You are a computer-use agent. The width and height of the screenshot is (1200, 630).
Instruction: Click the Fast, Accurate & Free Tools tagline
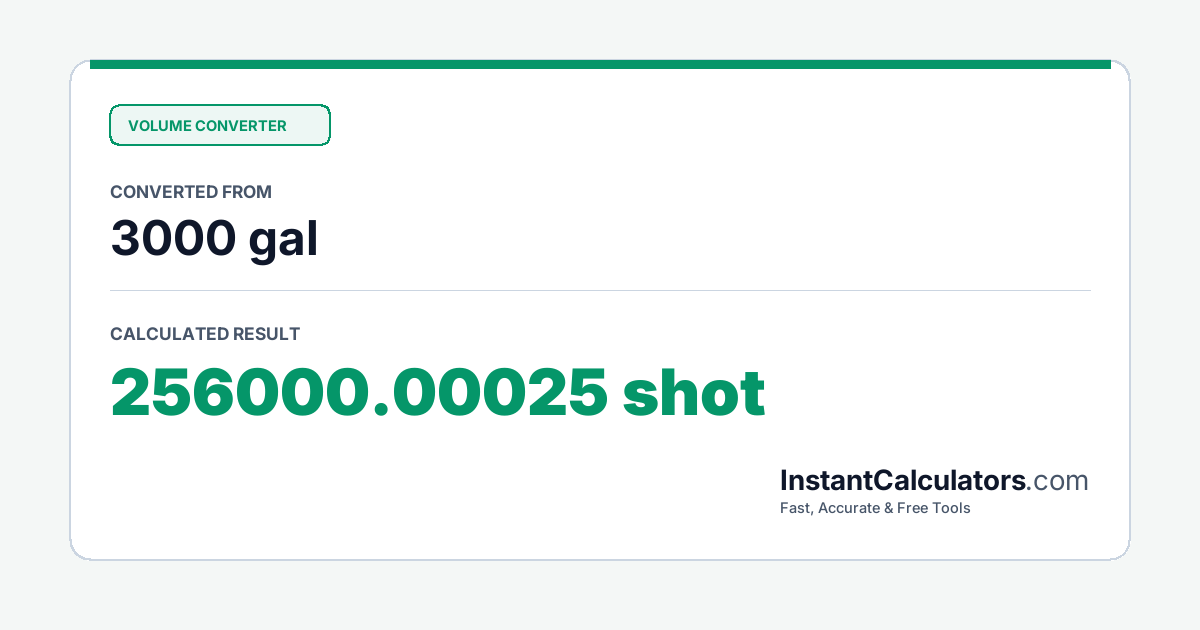pyautogui.click(x=875, y=508)
